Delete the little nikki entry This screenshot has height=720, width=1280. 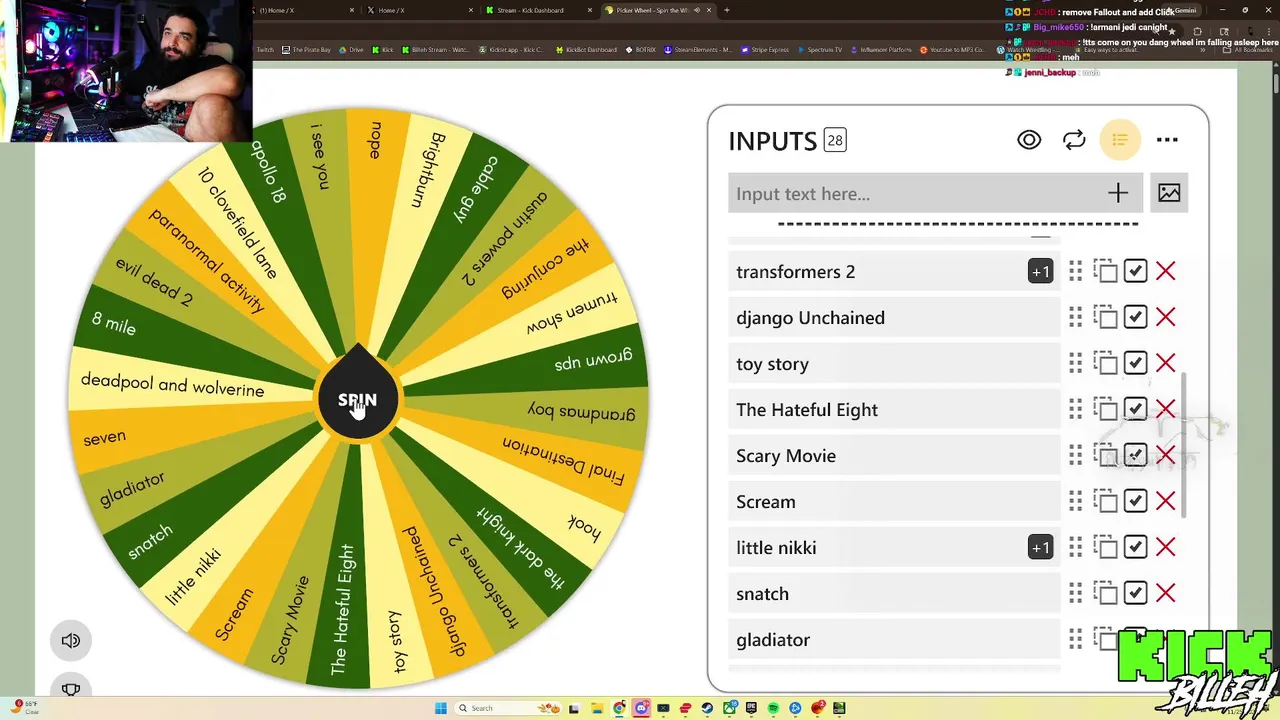coord(1165,547)
